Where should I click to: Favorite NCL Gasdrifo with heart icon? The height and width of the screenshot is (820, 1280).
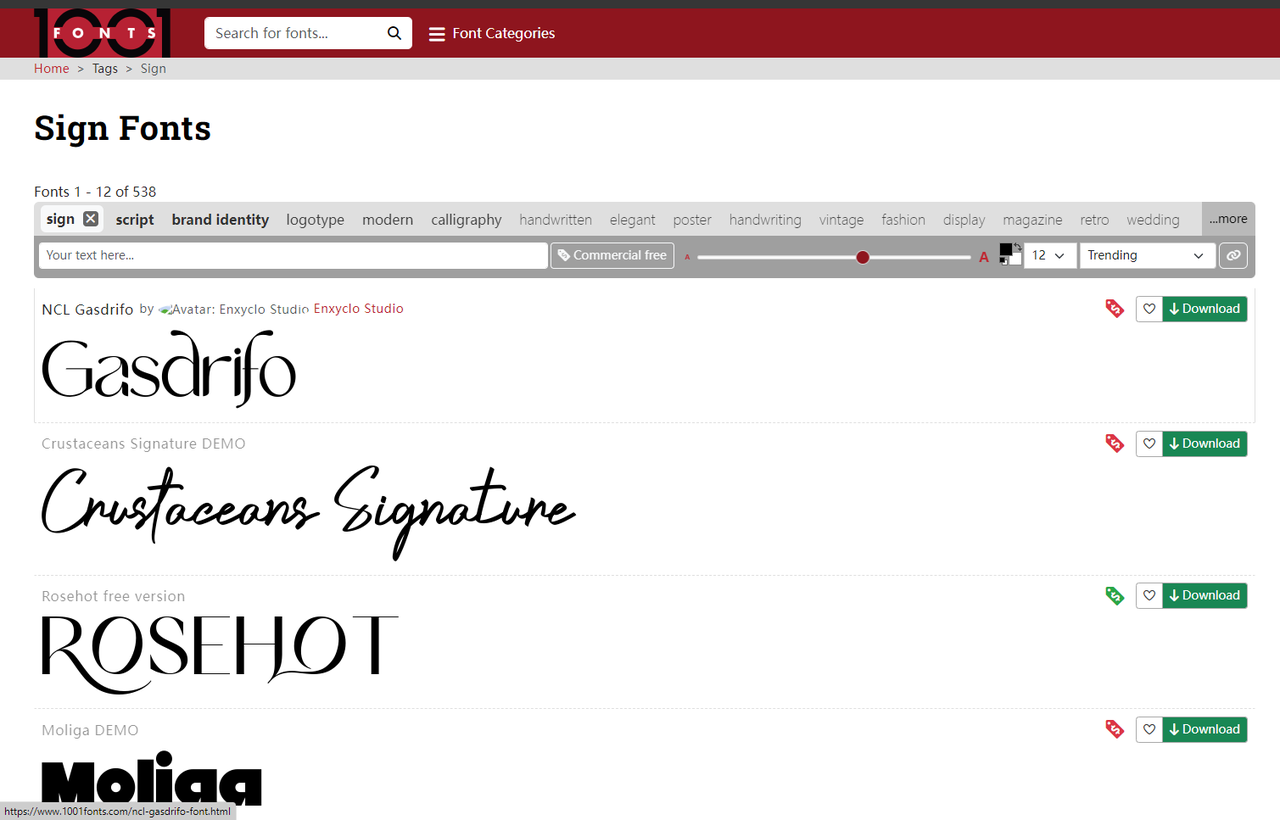pos(1149,309)
